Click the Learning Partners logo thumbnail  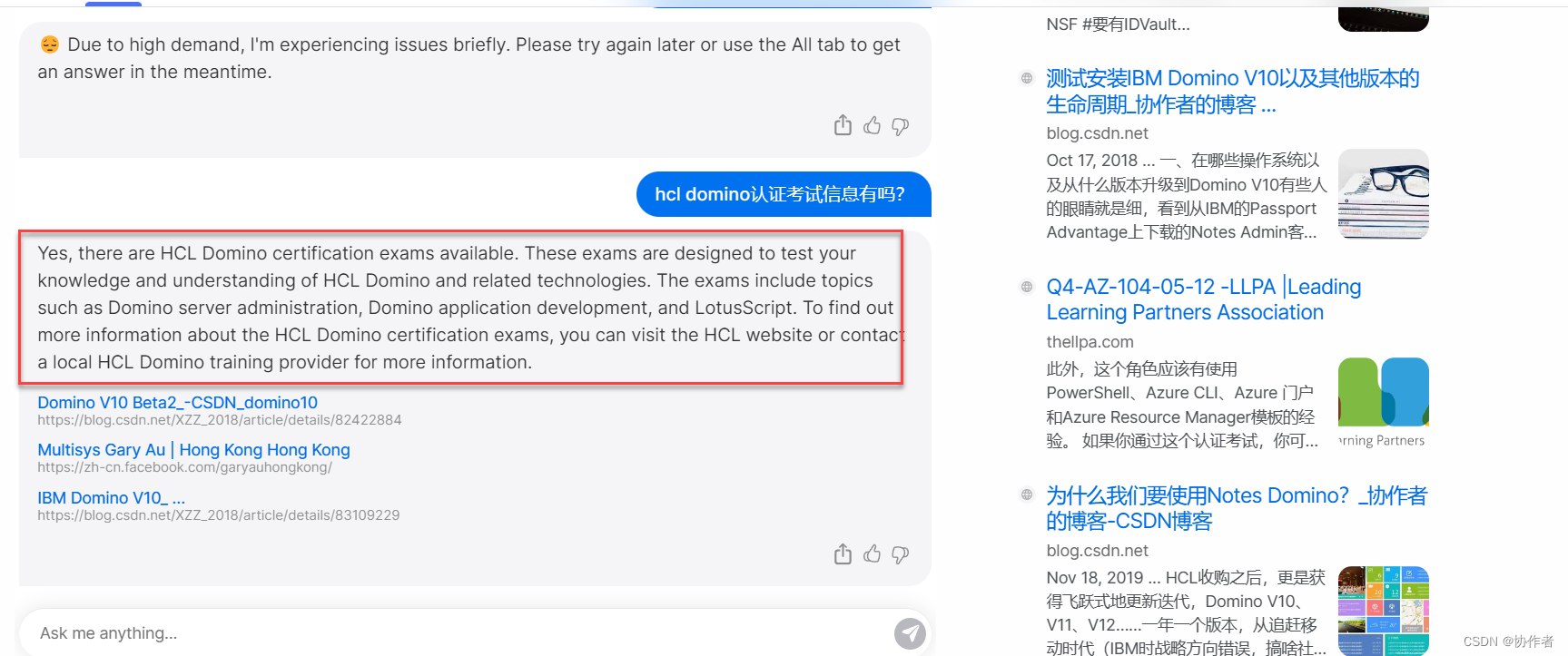click(1383, 403)
